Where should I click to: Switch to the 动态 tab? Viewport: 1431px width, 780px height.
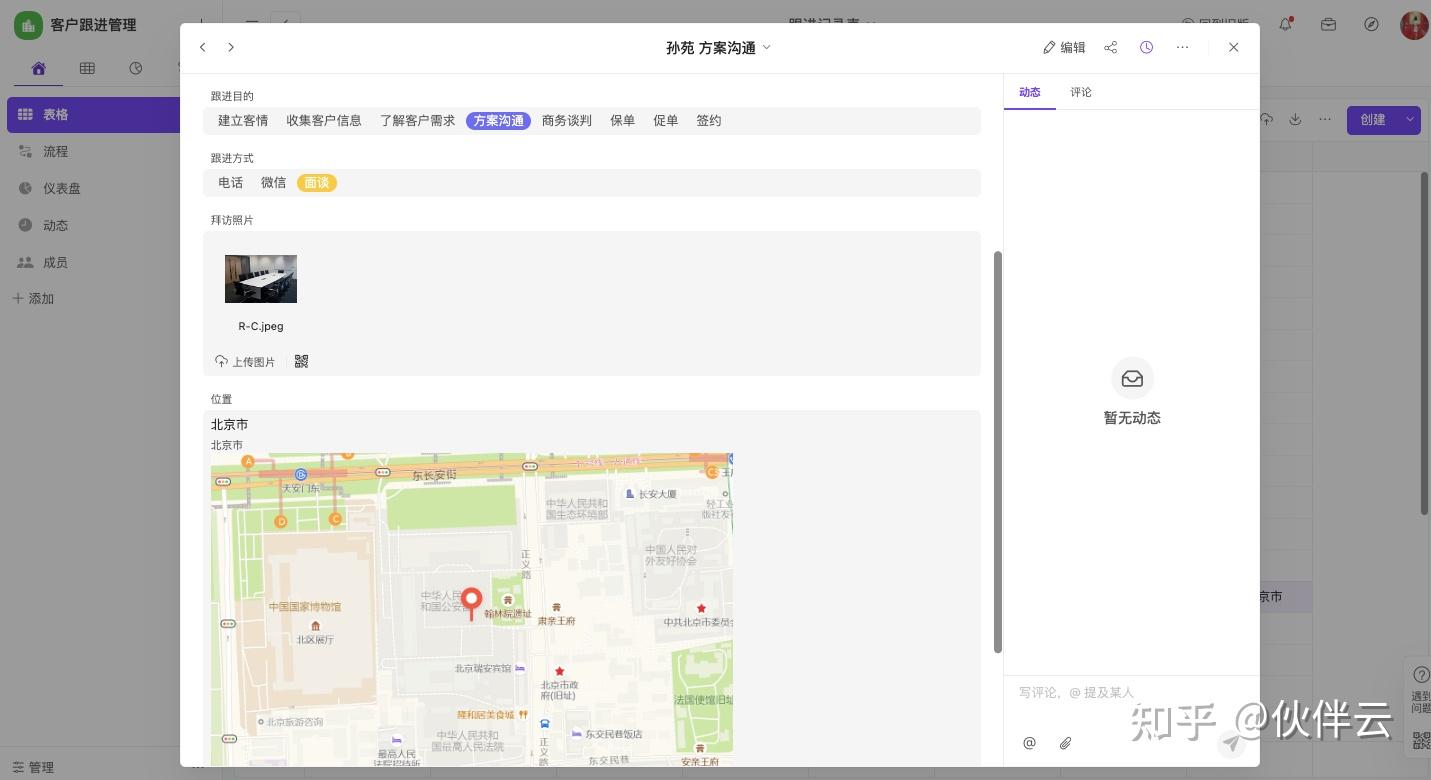click(1030, 92)
